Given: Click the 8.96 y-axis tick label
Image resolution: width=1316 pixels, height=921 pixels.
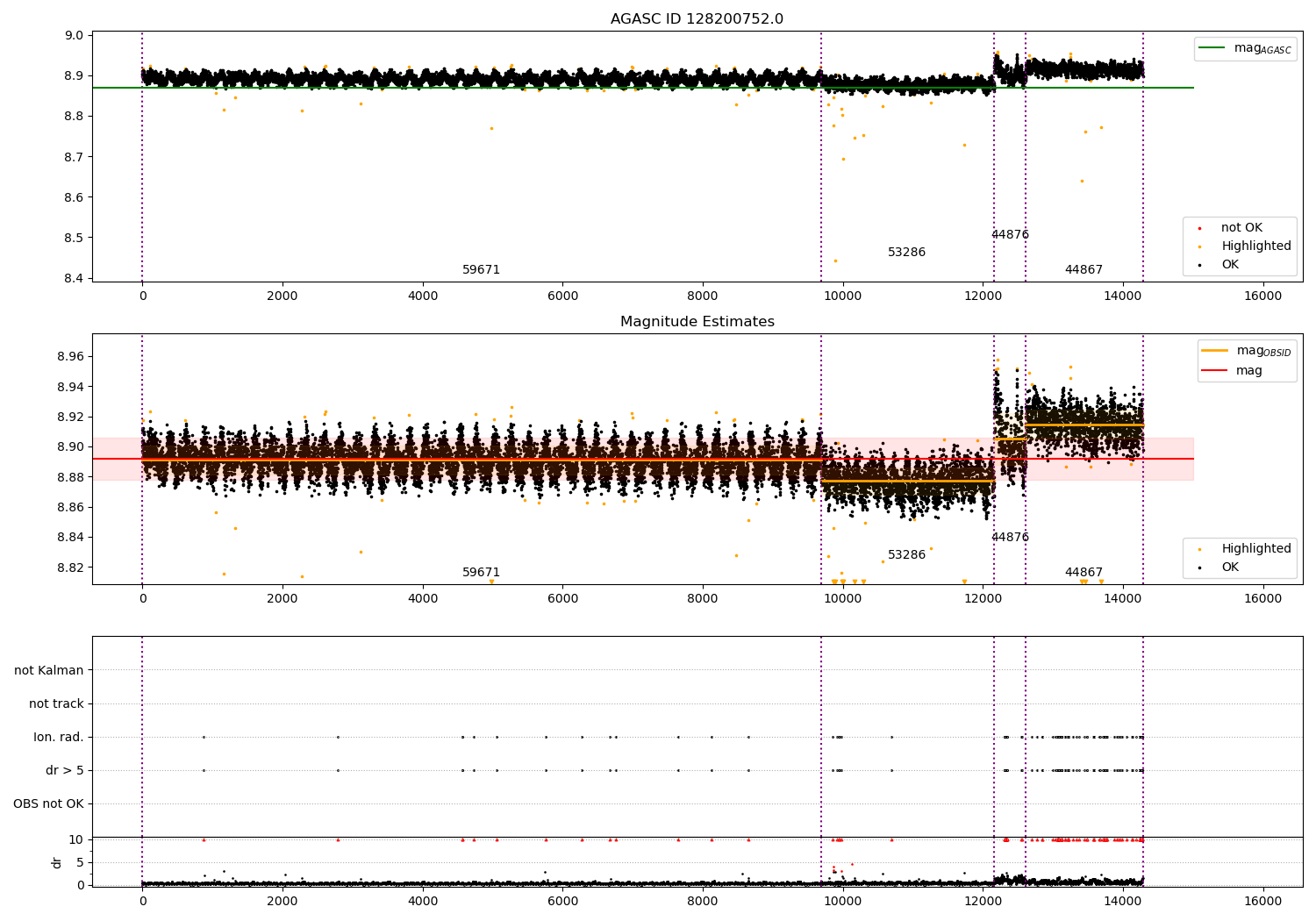Looking at the screenshot, I should (x=71, y=357).
